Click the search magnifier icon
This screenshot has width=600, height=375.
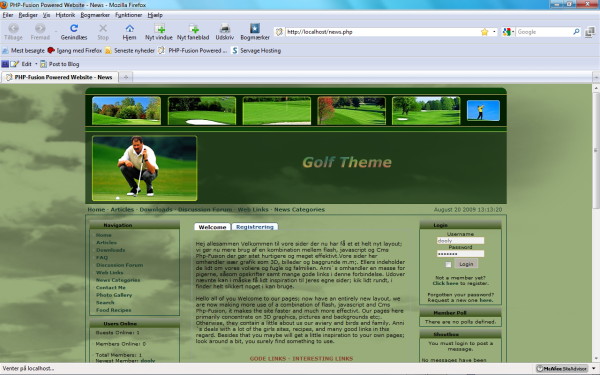576,32
